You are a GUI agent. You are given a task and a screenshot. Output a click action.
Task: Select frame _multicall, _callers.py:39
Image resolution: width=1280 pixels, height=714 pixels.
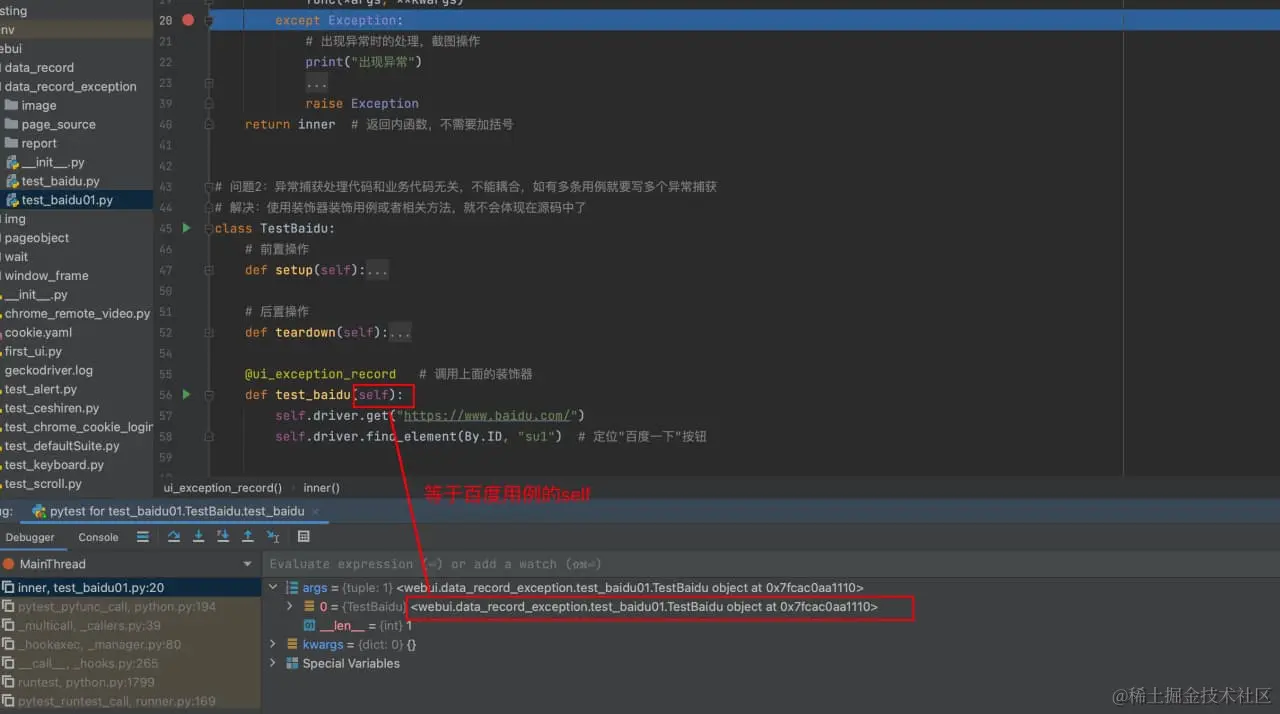pyautogui.click(x=130, y=626)
